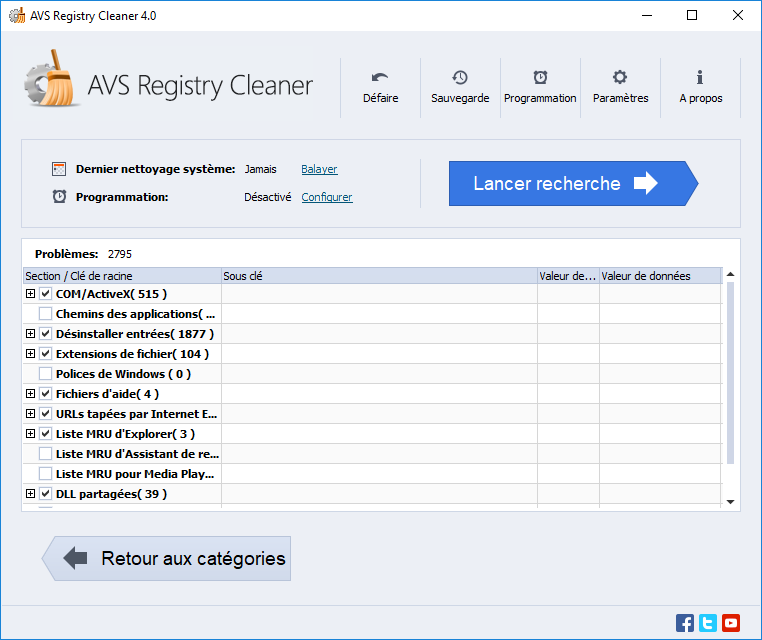Click the vertical scrollbar thumb

pyautogui.click(x=730, y=372)
